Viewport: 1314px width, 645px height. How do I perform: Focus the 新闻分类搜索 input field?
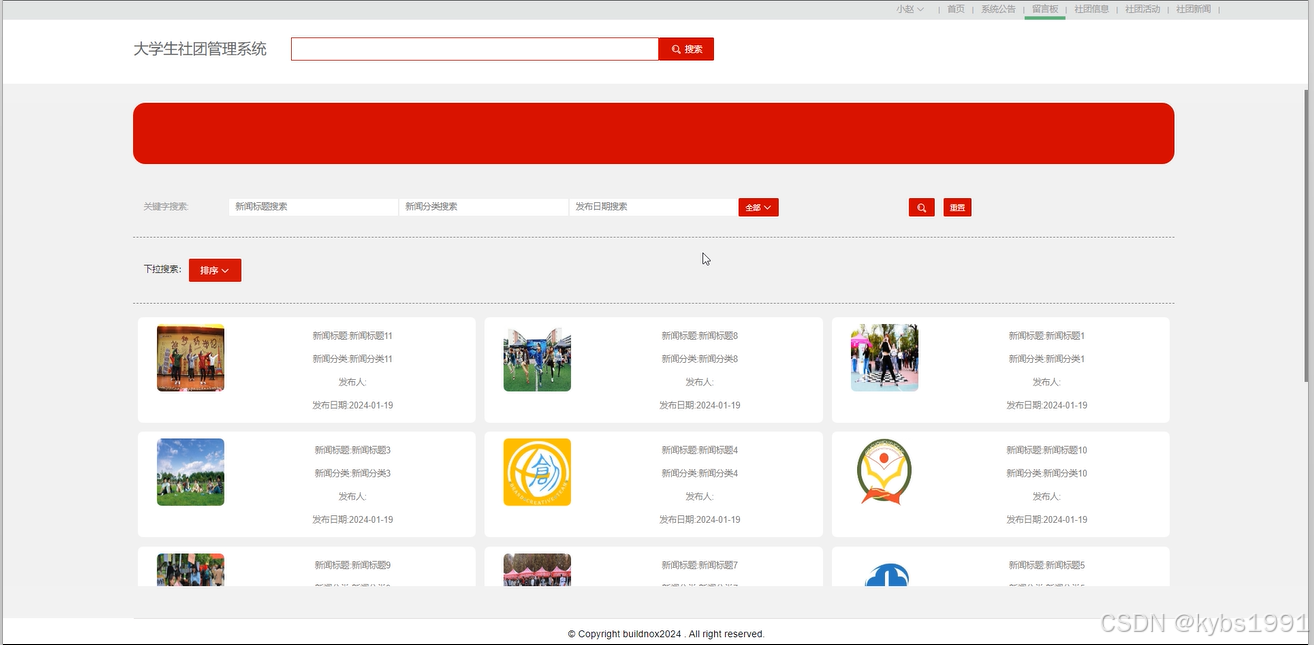coord(483,207)
